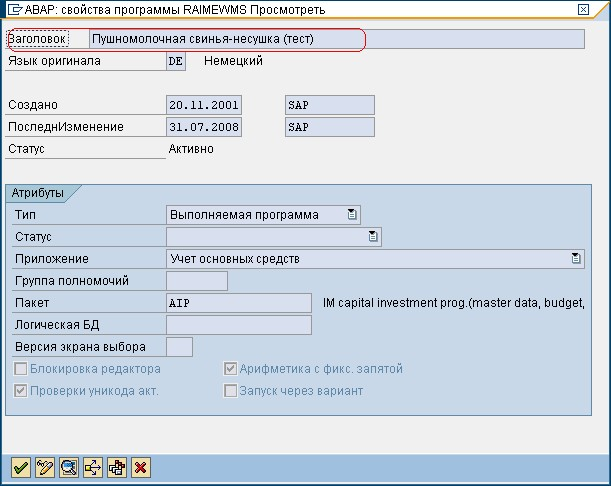Toggle the Запуск через вариант checkbox
This screenshot has height=486, width=611.
coord(230,391)
